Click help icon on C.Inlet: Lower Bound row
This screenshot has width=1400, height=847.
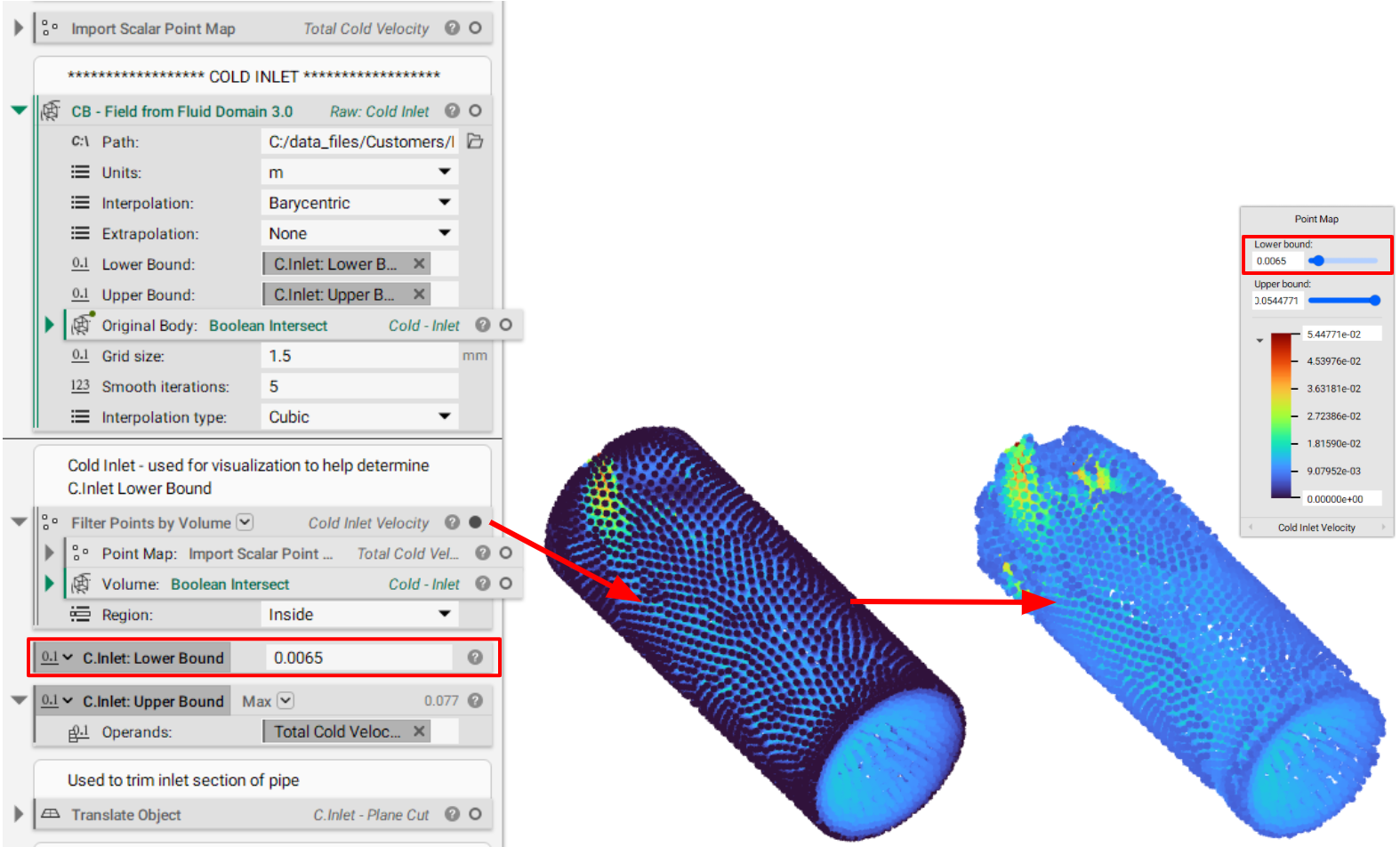tap(475, 657)
